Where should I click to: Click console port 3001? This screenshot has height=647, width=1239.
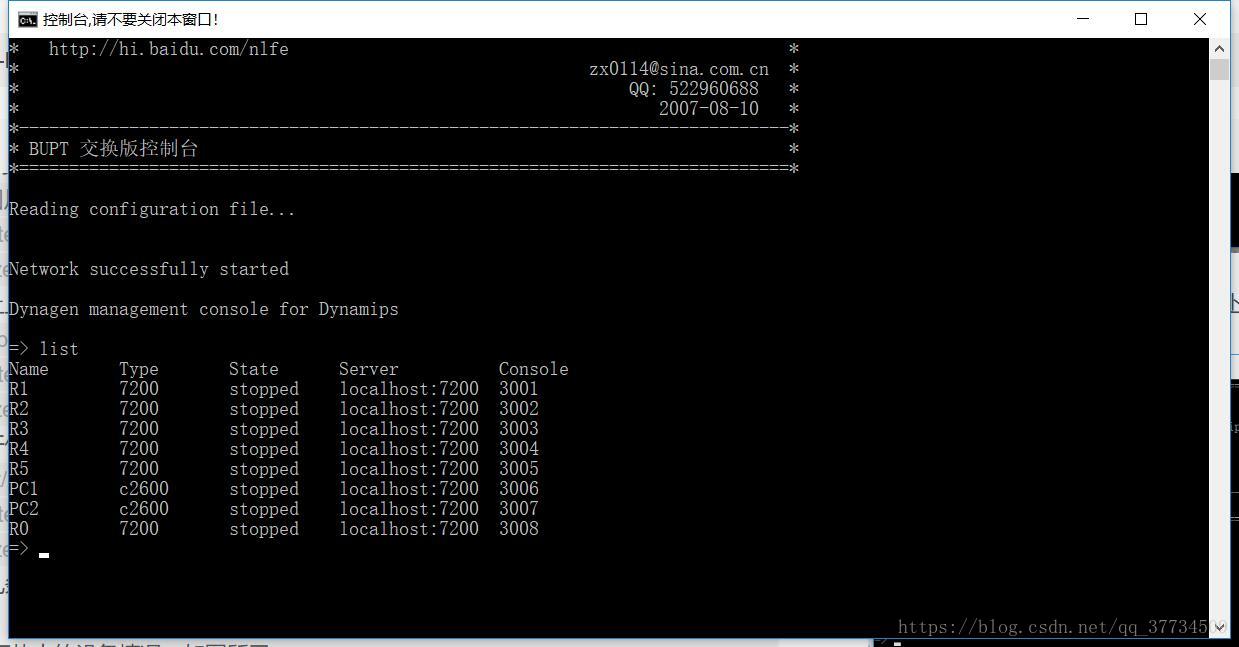coord(519,389)
